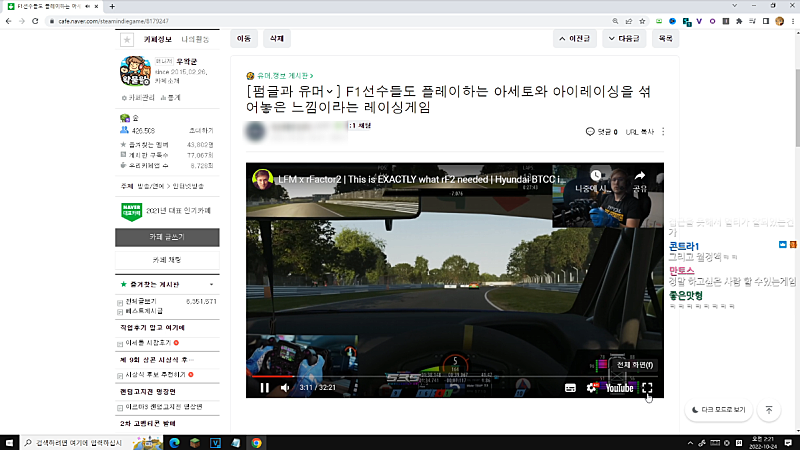
Task: Mute the video with the speaker icon
Action: tap(285, 388)
